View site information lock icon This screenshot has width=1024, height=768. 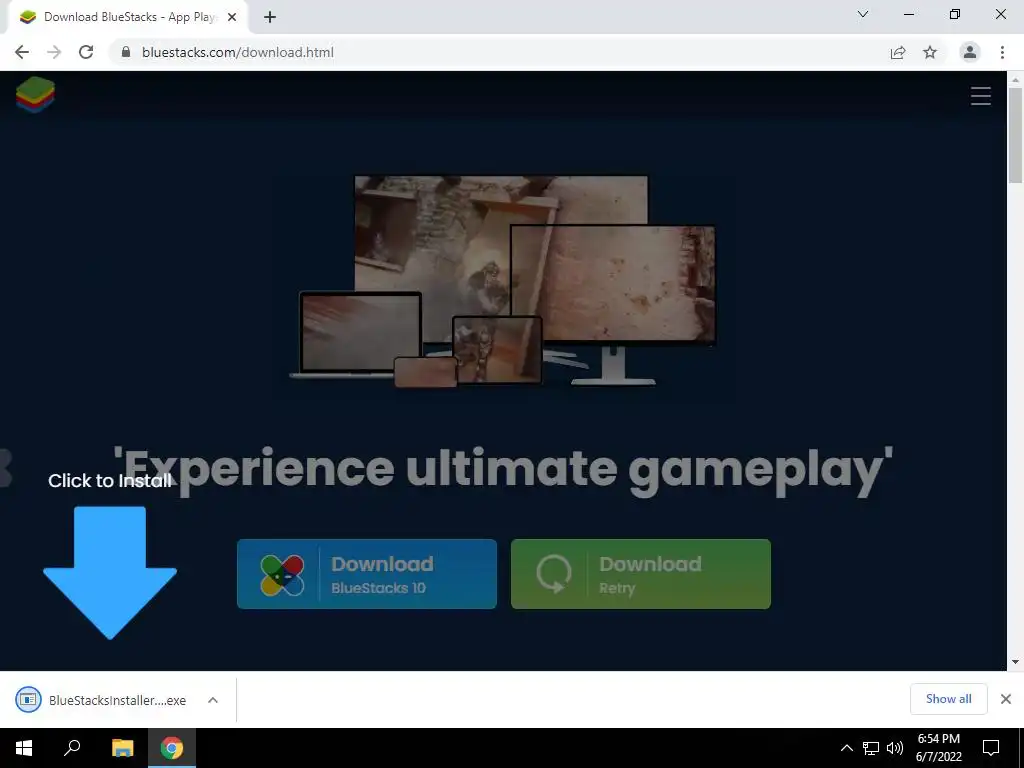point(125,52)
